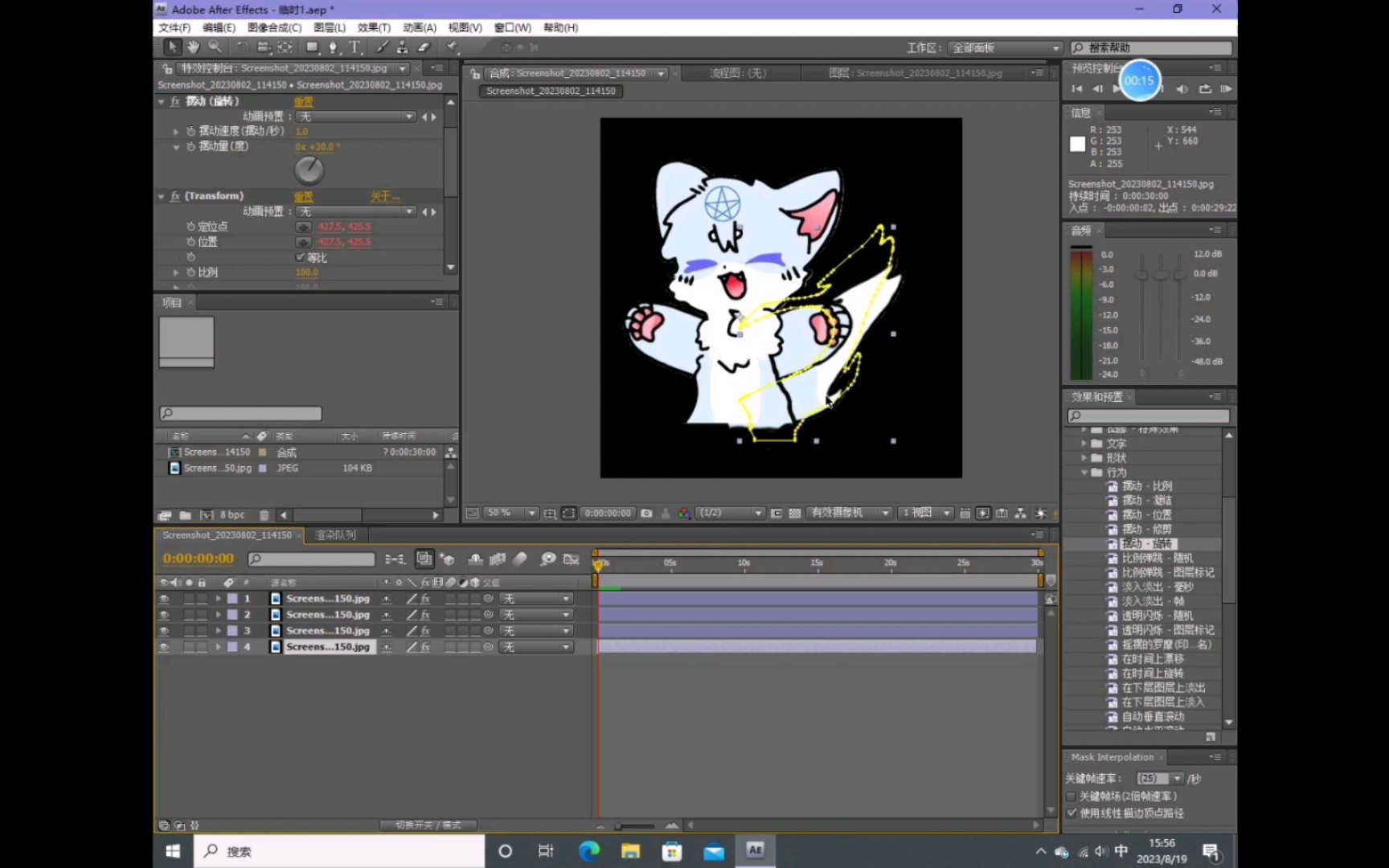Viewport: 1389px width, 868px height.
Task: Select the Zoom magnifier tool
Action: pos(215,47)
